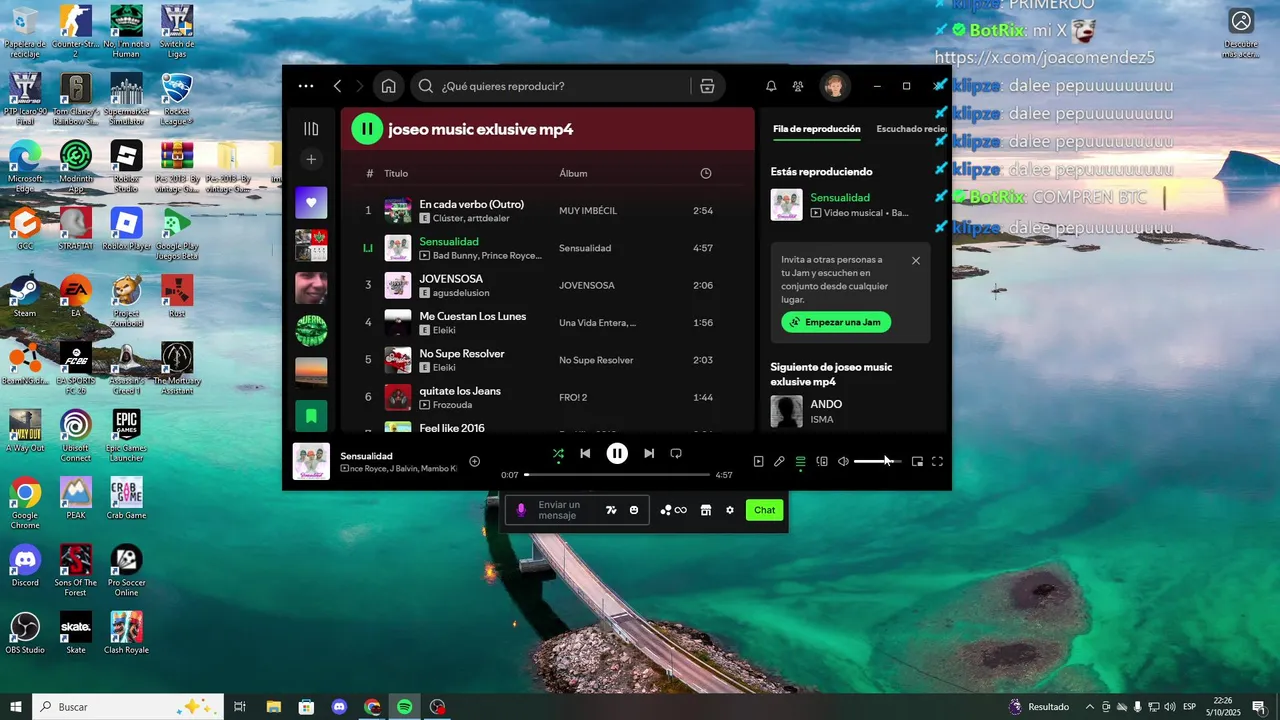
Task: Sort playlist by 'Álbum' column
Action: 573,173
